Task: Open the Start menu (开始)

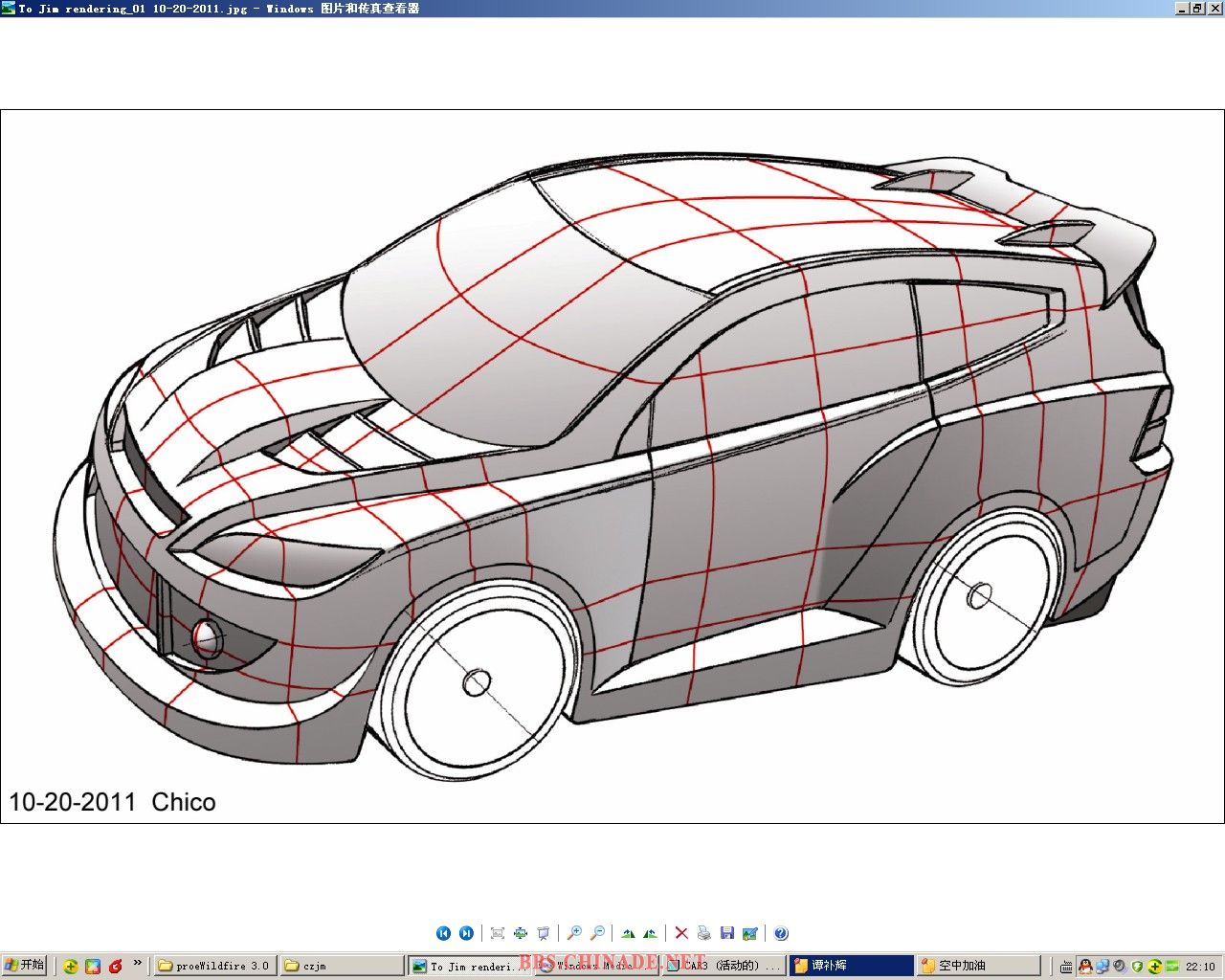Action: pyautogui.click(x=25, y=966)
